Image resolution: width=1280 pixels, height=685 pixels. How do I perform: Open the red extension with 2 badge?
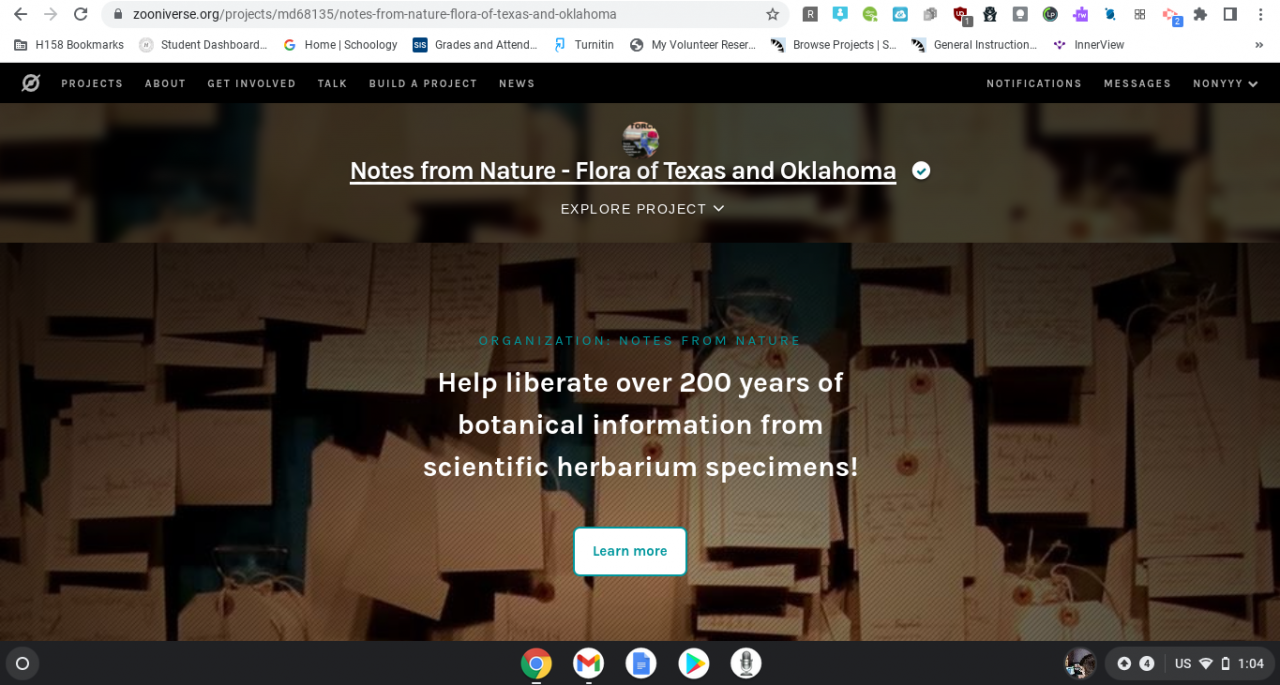click(1171, 15)
